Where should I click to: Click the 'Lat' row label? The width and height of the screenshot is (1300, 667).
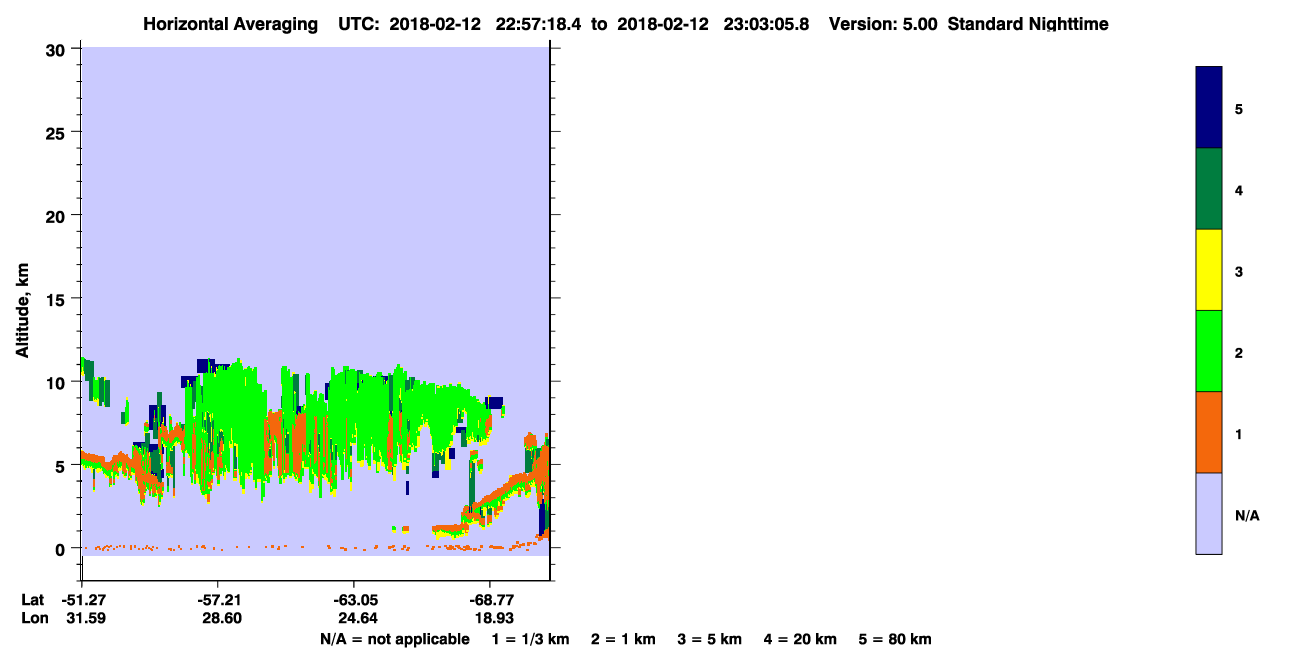tap(32, 600)
